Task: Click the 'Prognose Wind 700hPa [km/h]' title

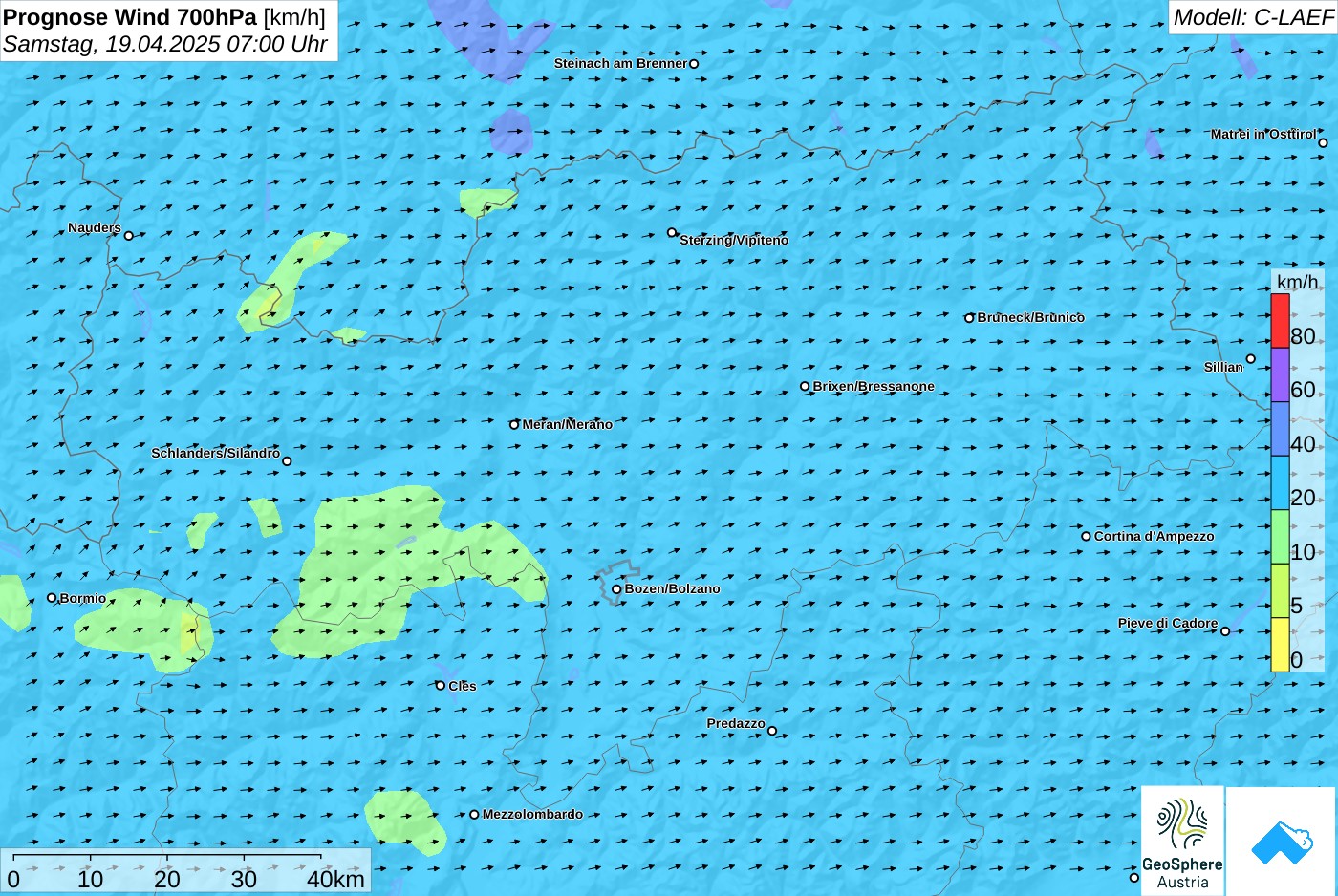Action: (x=164, y=17)
